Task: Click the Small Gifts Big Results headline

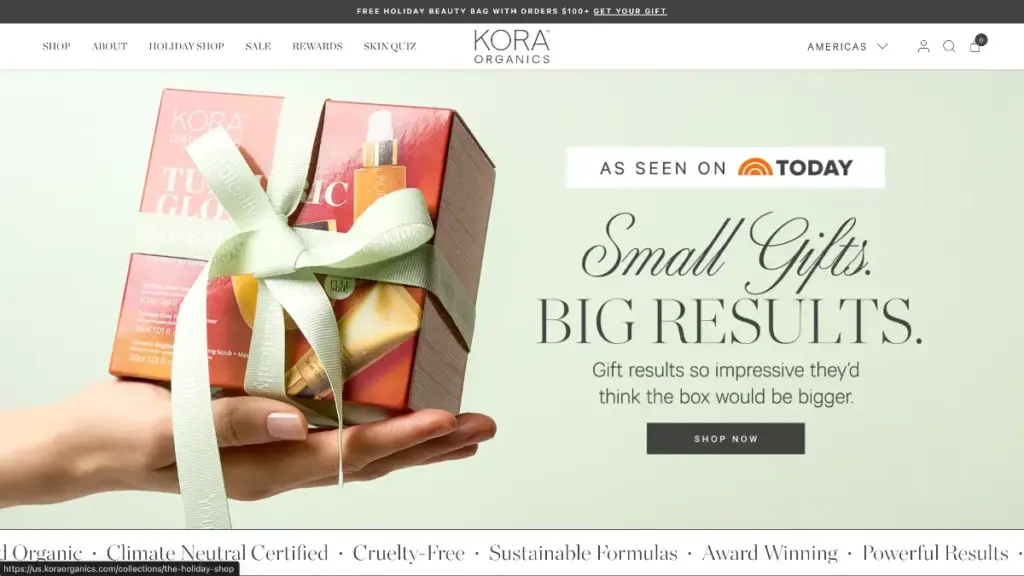Action: pyautogui.click(x=728, y=280)
